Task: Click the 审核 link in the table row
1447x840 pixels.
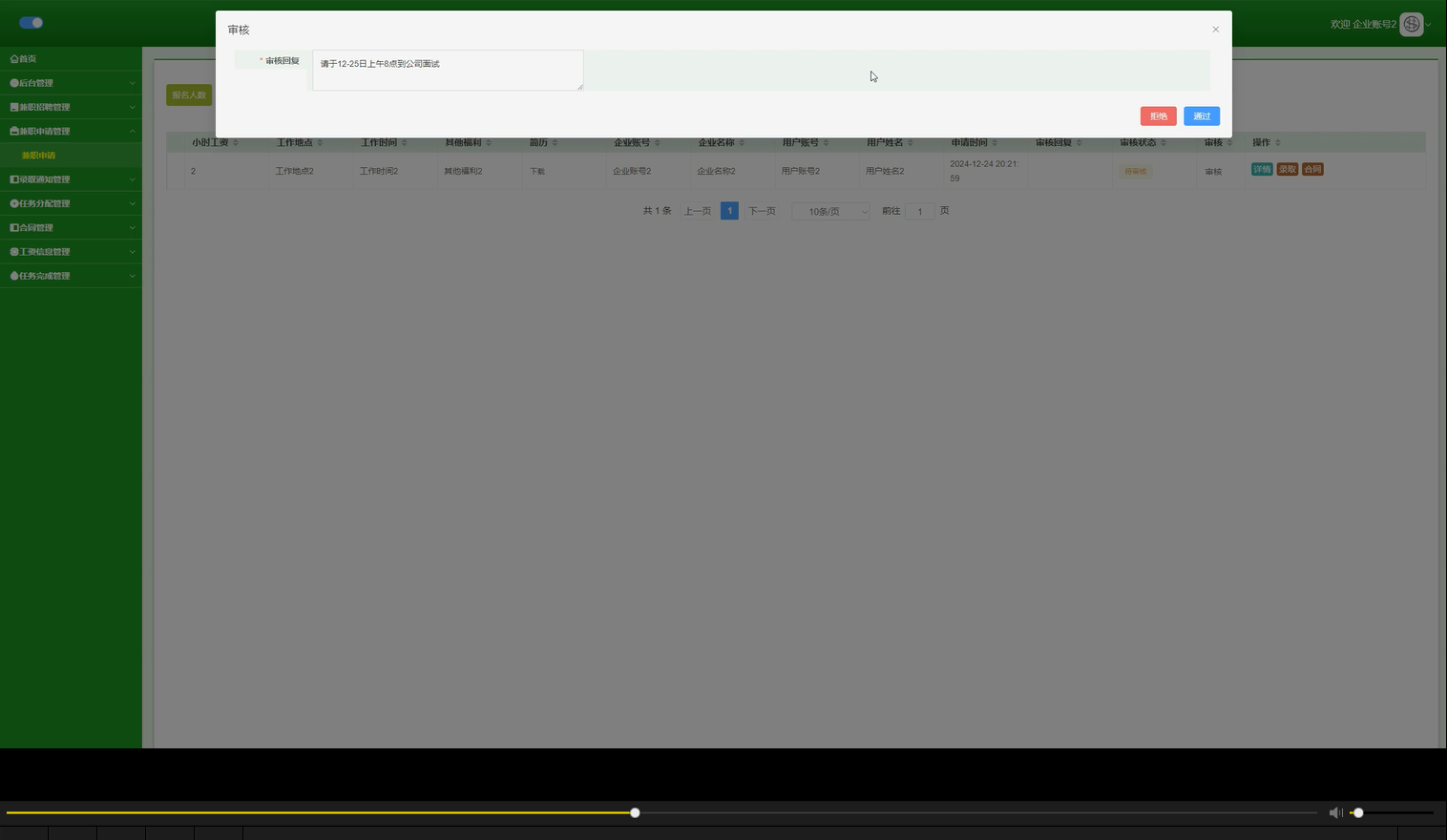Action: 1213,172
